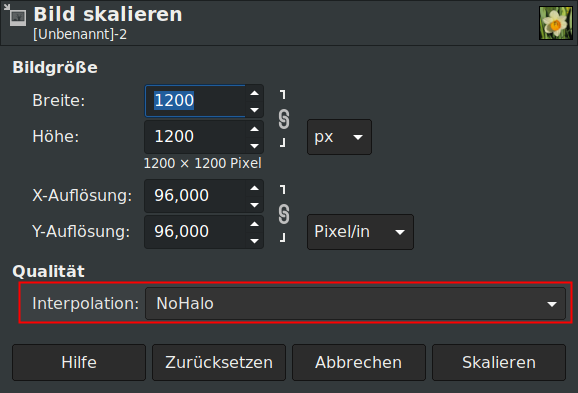Click the daffodil image thumbnail
Screen dimensions: 578x393
(556, 23)
